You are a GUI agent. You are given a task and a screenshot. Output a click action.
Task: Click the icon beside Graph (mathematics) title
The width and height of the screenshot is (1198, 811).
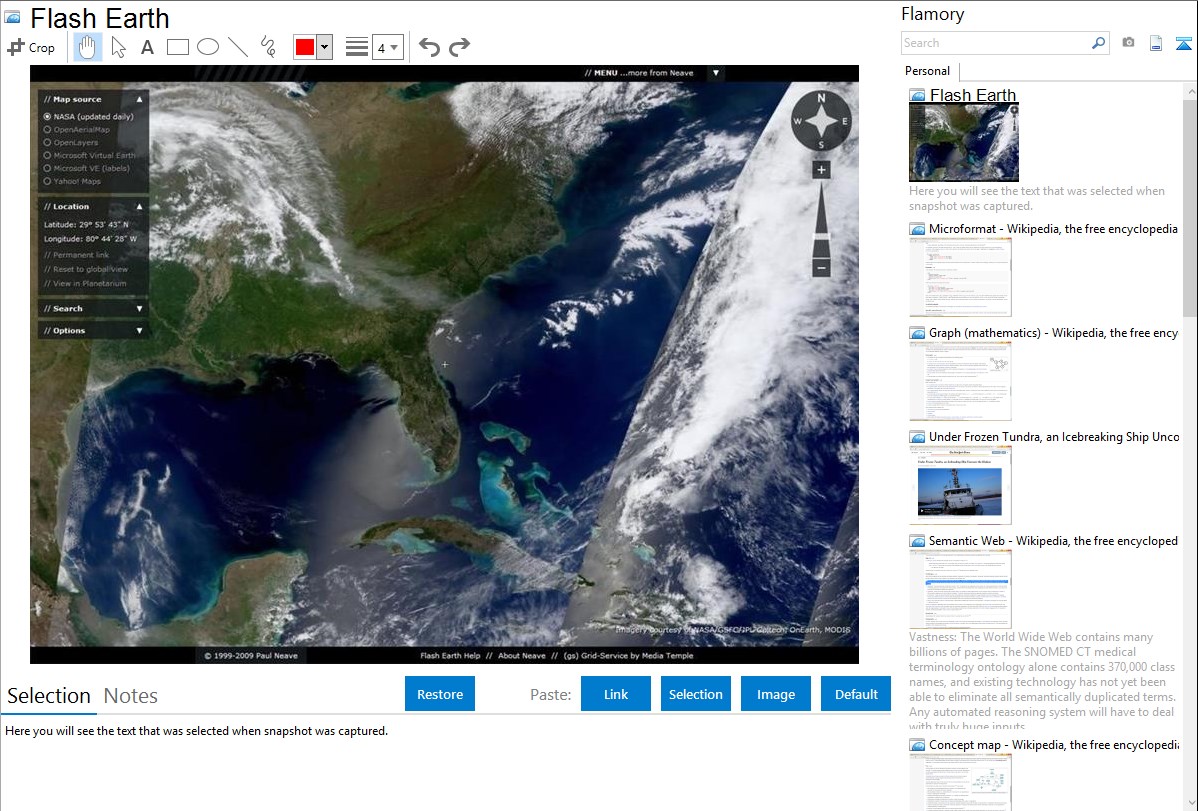(917, 333)
